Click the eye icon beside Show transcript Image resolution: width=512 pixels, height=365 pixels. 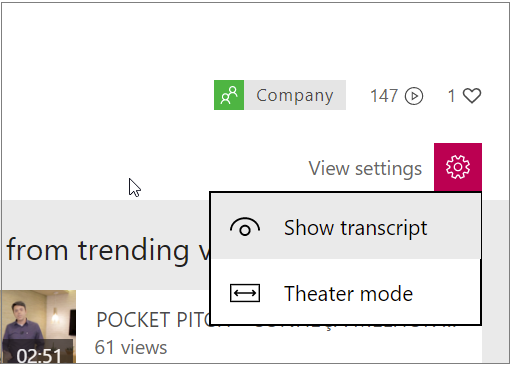245,227
